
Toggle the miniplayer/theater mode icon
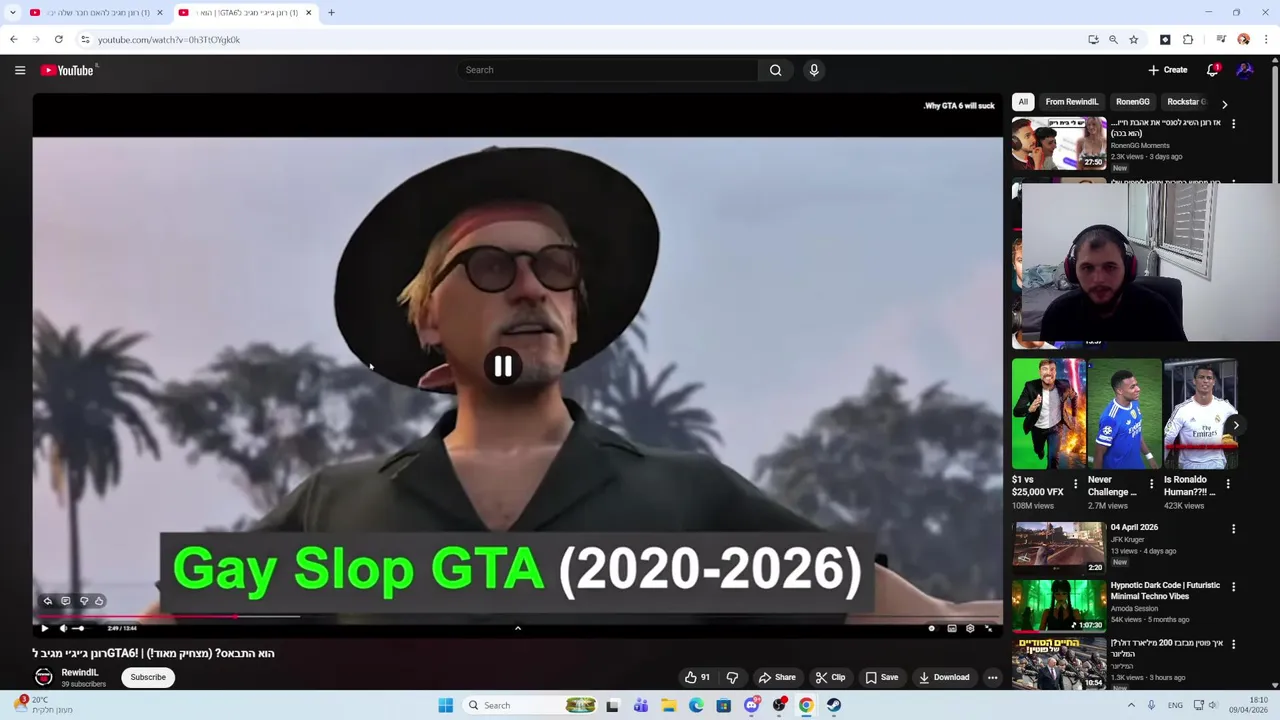click(x=952, y=628)
